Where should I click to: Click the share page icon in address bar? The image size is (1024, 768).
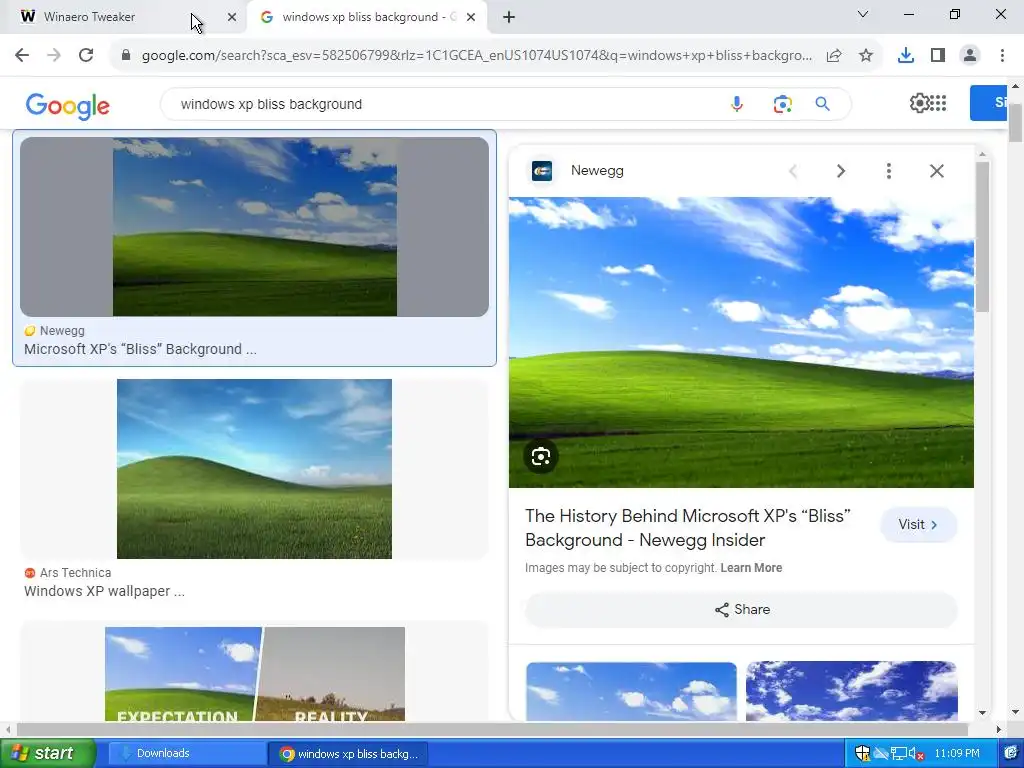pyautogui.click(x=834, y=56)
